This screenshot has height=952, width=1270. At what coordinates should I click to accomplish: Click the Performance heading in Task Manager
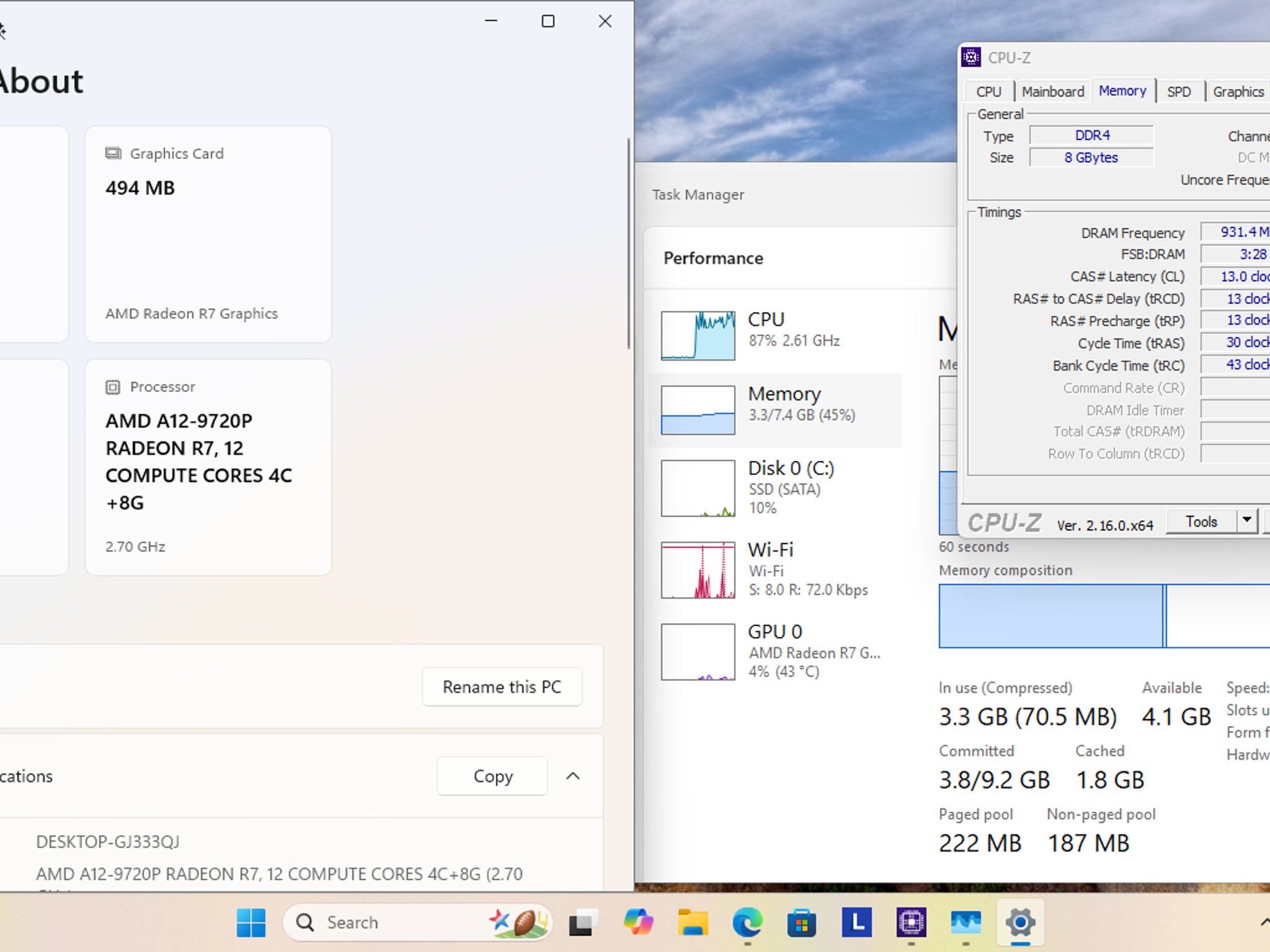pyautogui.click(x=713, y=258)
